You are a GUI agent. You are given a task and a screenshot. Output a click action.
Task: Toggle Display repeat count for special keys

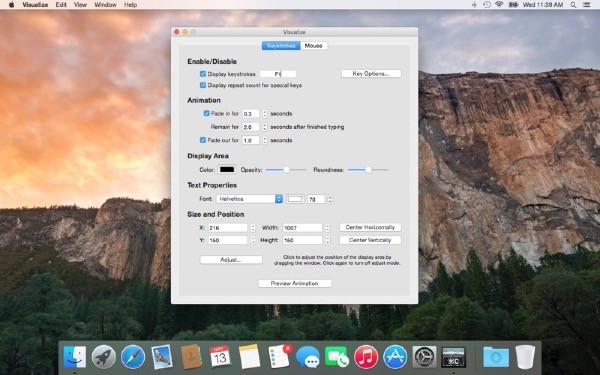(x=203, y=85)
